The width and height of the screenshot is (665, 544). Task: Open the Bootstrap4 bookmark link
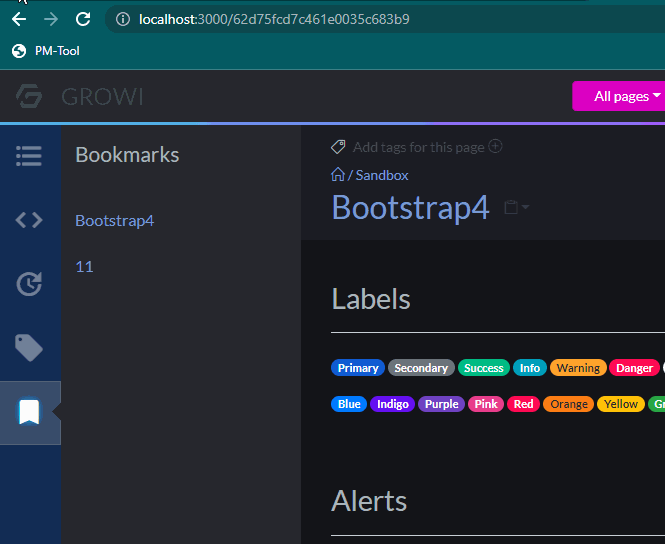click(115, 220)
